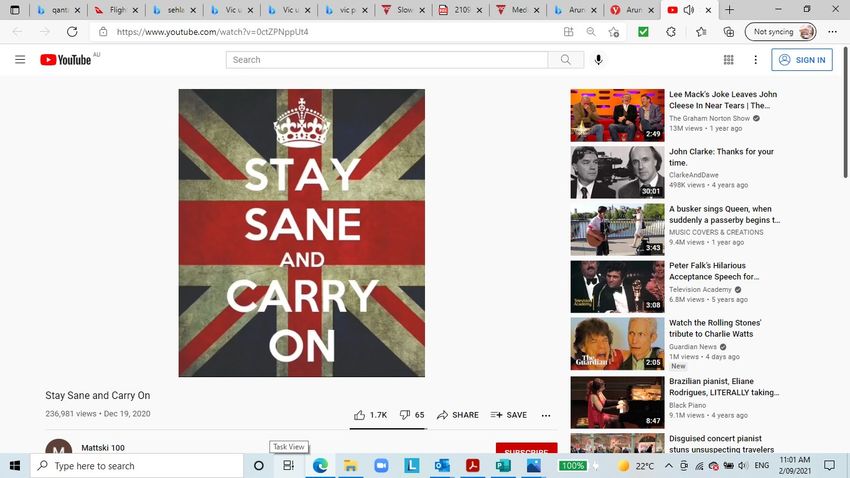Open Cortana circle on taskbar
The width and height of the screenshot is (850, 478).
click(x=259, y=466)
